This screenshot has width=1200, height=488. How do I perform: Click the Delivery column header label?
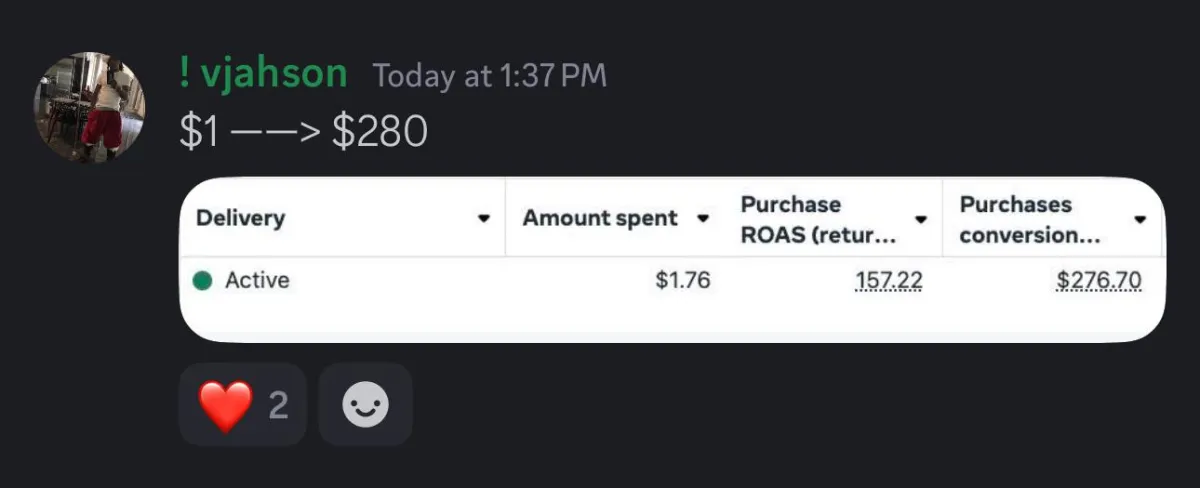pos(240,218)
